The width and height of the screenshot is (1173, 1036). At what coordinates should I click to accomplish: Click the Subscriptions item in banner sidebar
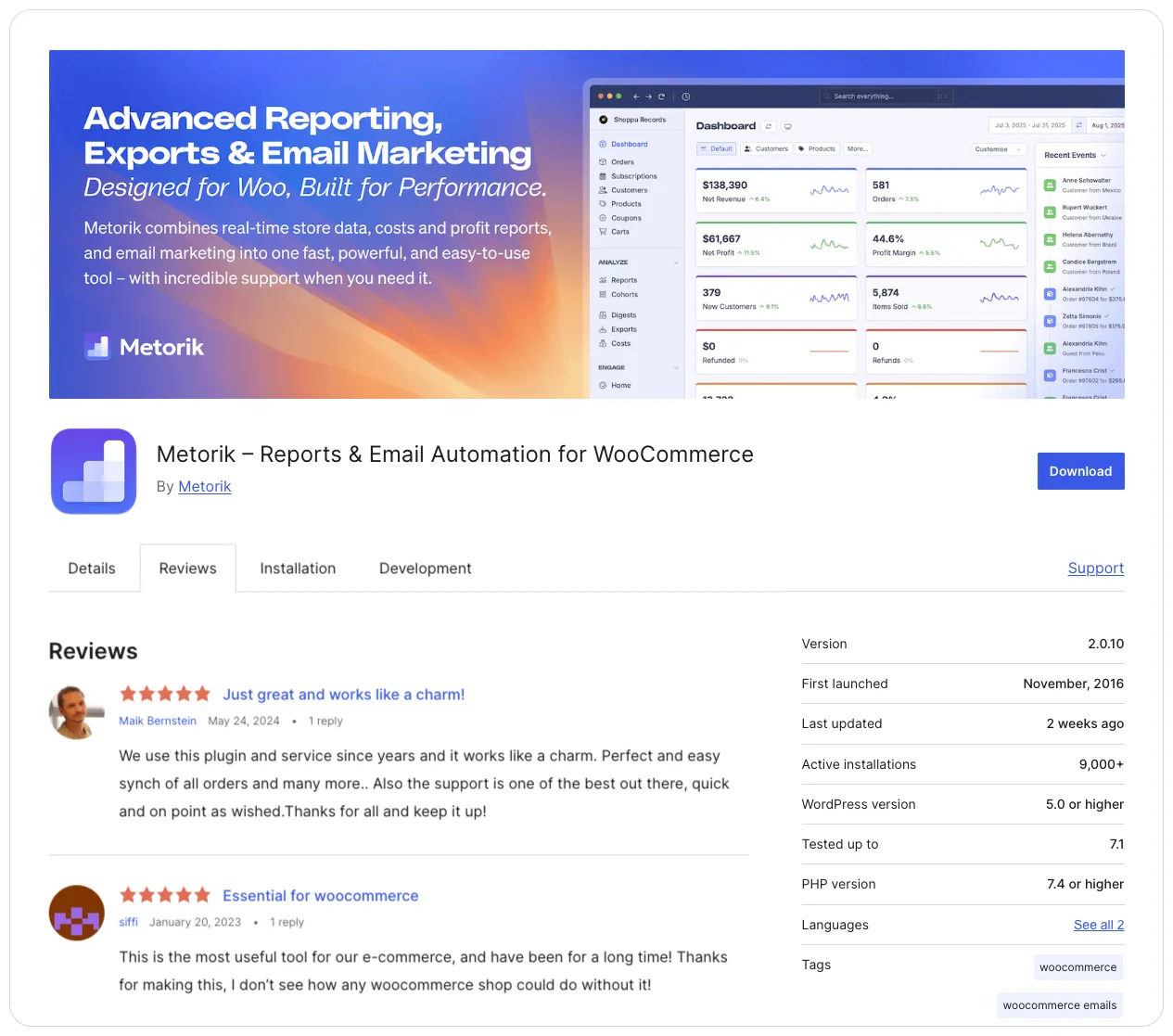pyautogui.click(x=628, y=176)
